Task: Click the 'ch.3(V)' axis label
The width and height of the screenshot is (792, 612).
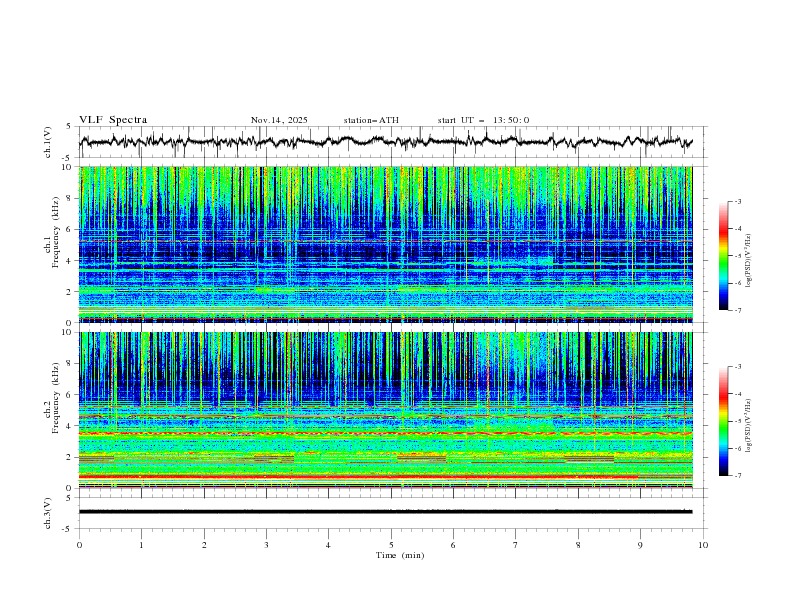Action: 48,513
